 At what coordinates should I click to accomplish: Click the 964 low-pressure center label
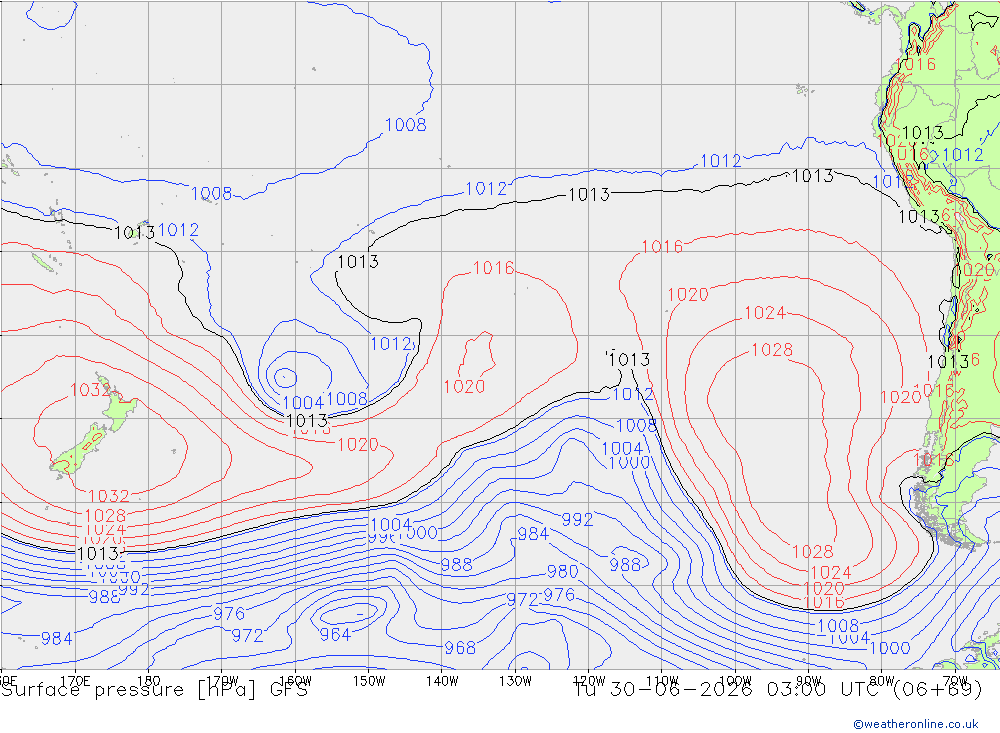335,634
